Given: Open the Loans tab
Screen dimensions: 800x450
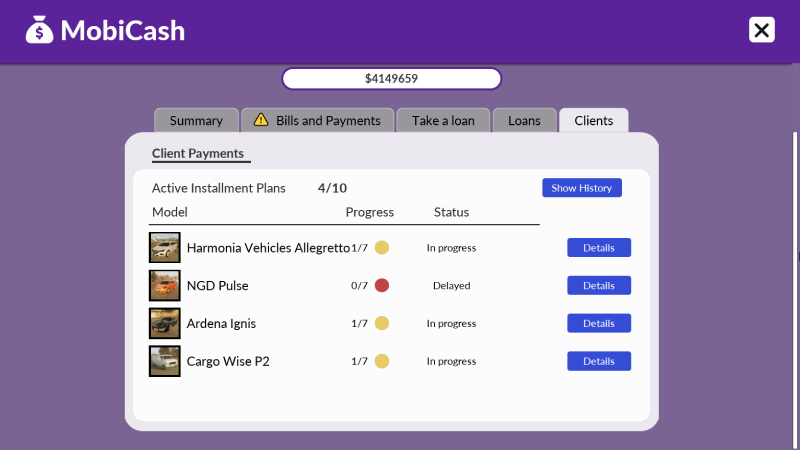Looking at the screenshot, I should click(x=524, y=120).
